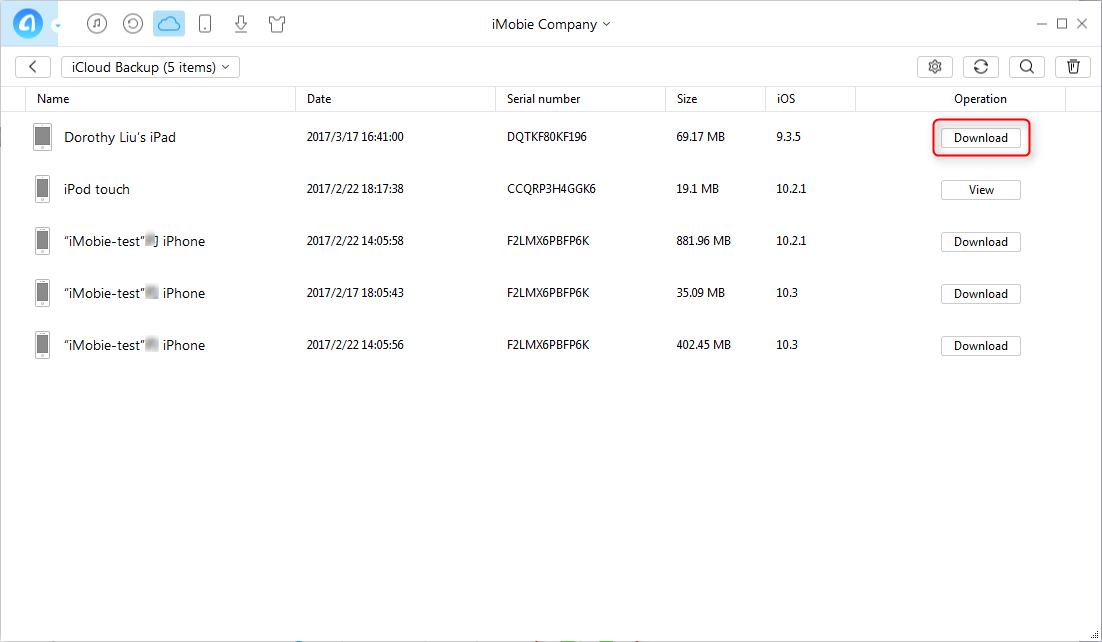Screen dimensions: 1102x642
Task: Click the iOS version 9.3.5 cell
Action: point(789,137)
